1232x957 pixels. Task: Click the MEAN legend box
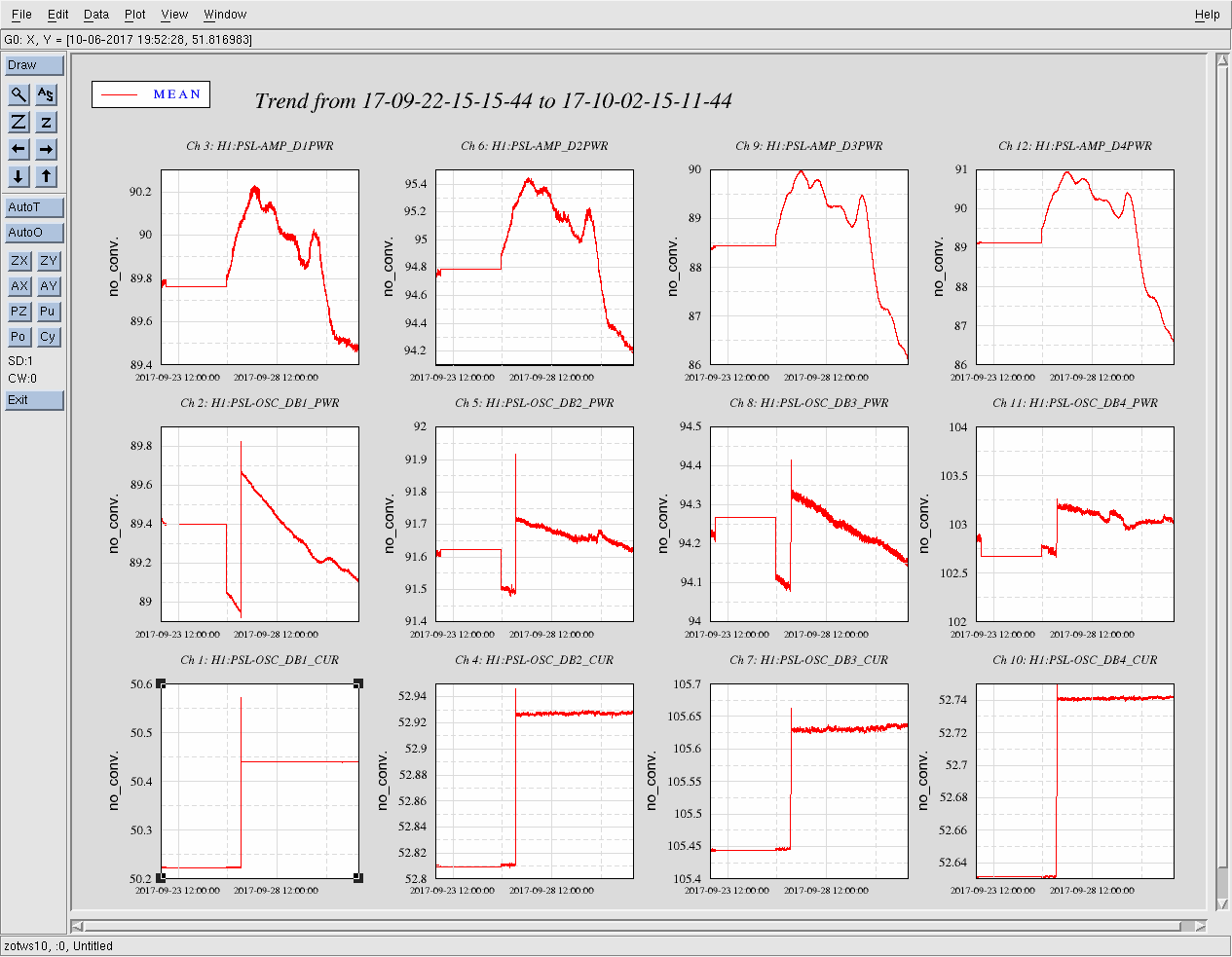tap(151, 94)
